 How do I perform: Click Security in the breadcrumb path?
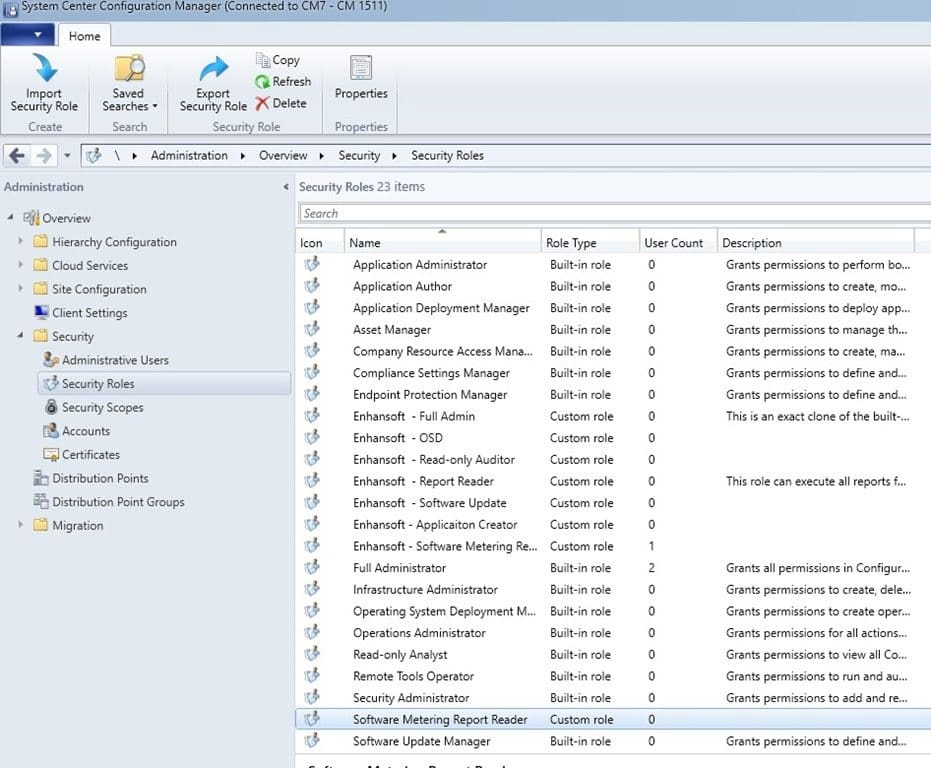click(359, 156)
